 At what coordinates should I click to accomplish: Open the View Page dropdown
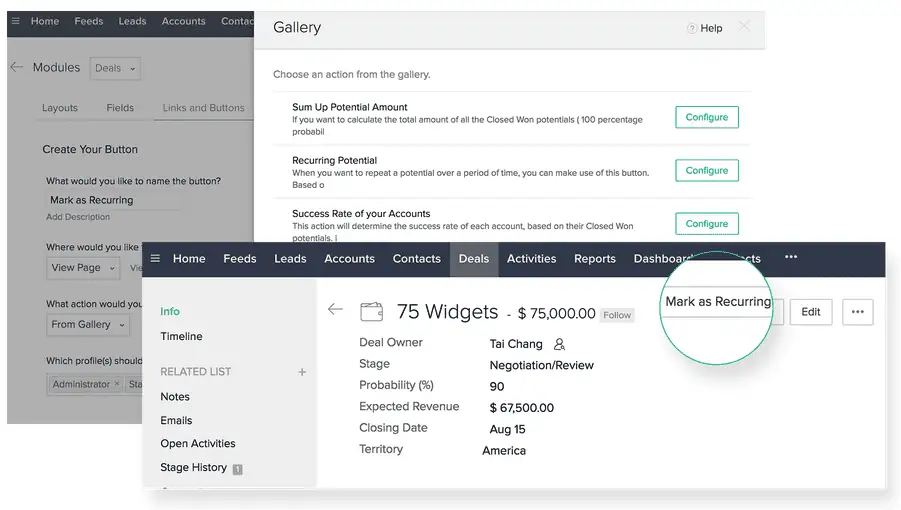pyautogui.click(x=84, y=268)
